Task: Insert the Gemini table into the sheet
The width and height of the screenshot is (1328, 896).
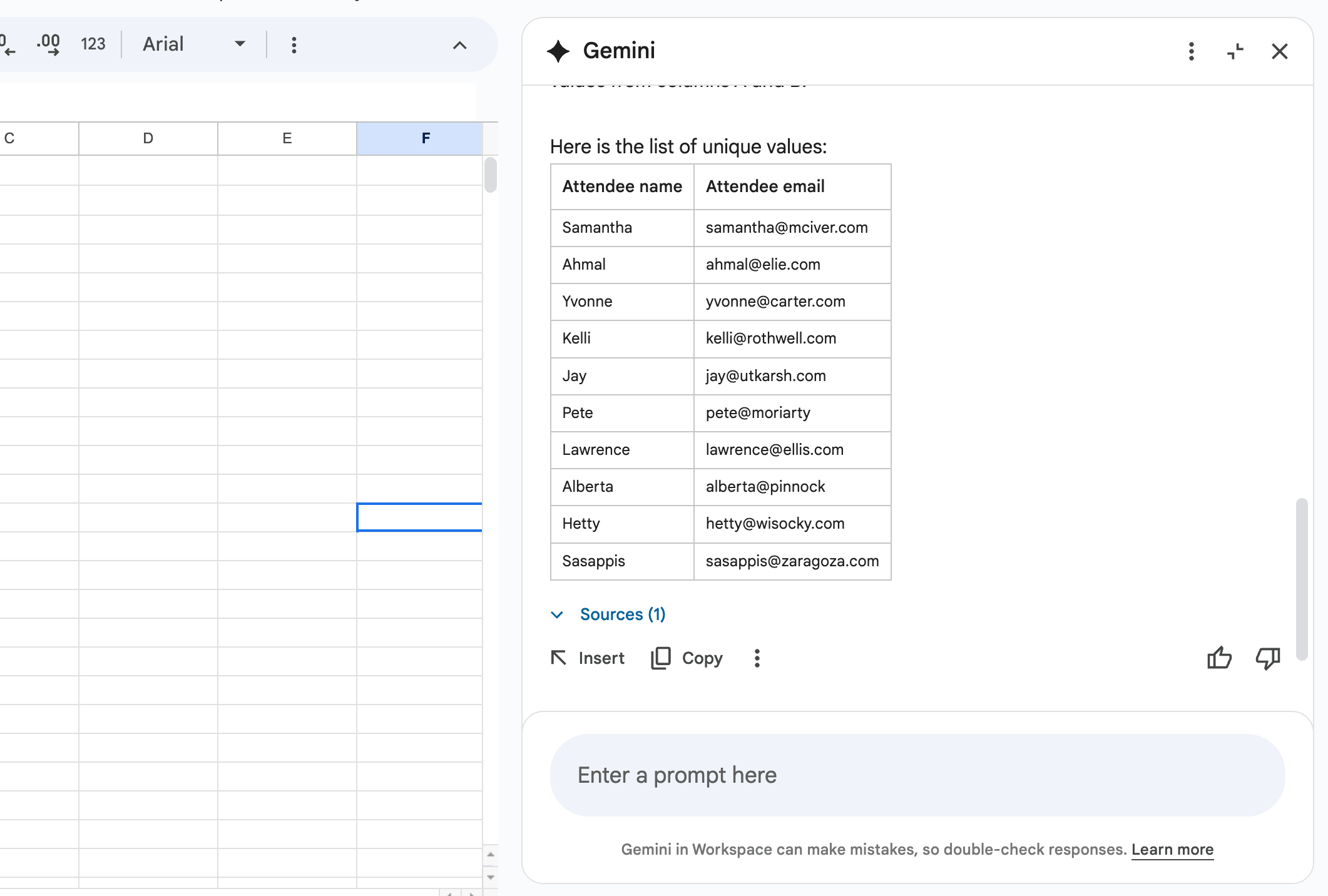Action: coord(588,658)
